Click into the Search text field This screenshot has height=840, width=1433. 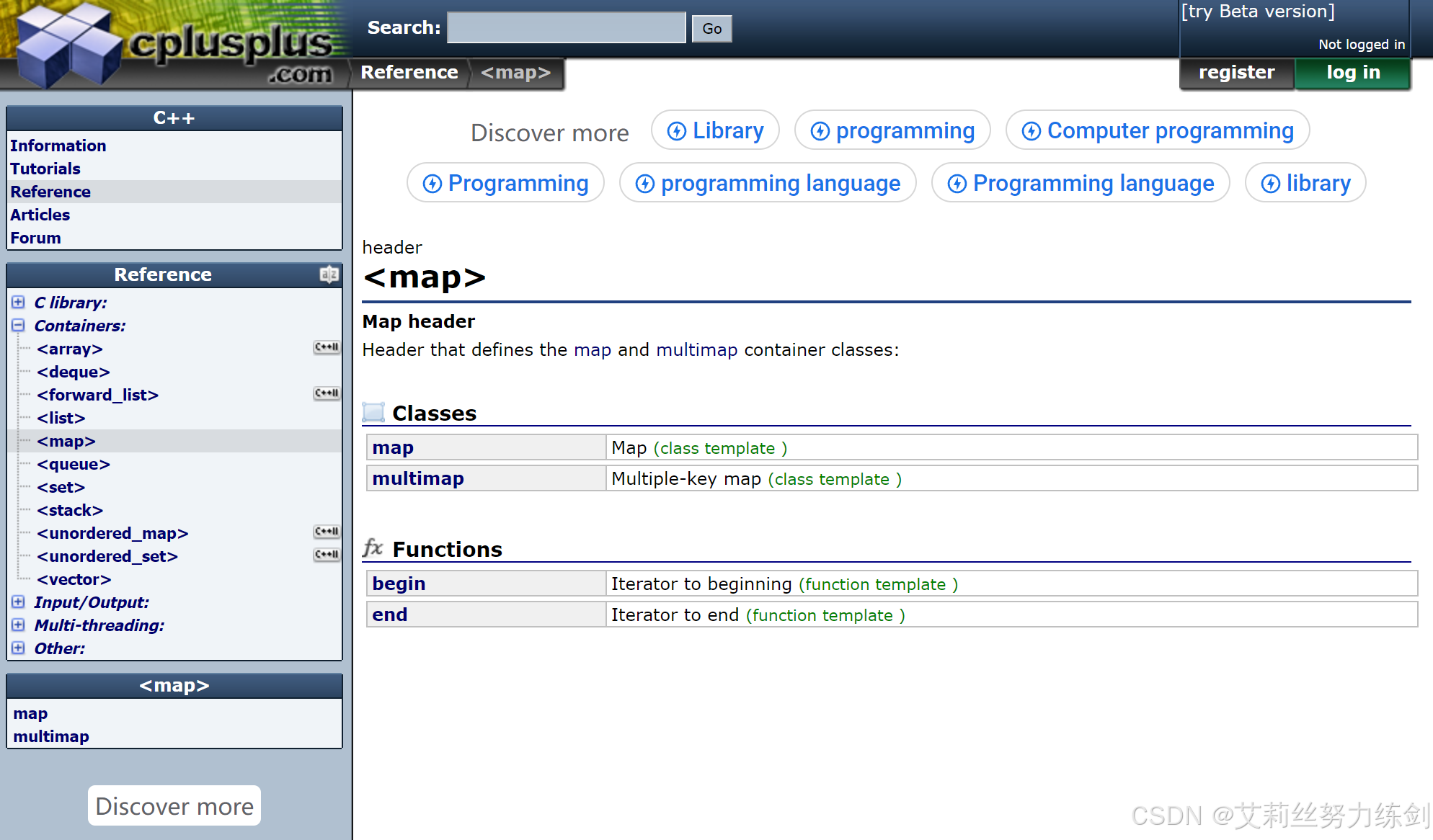566,28
